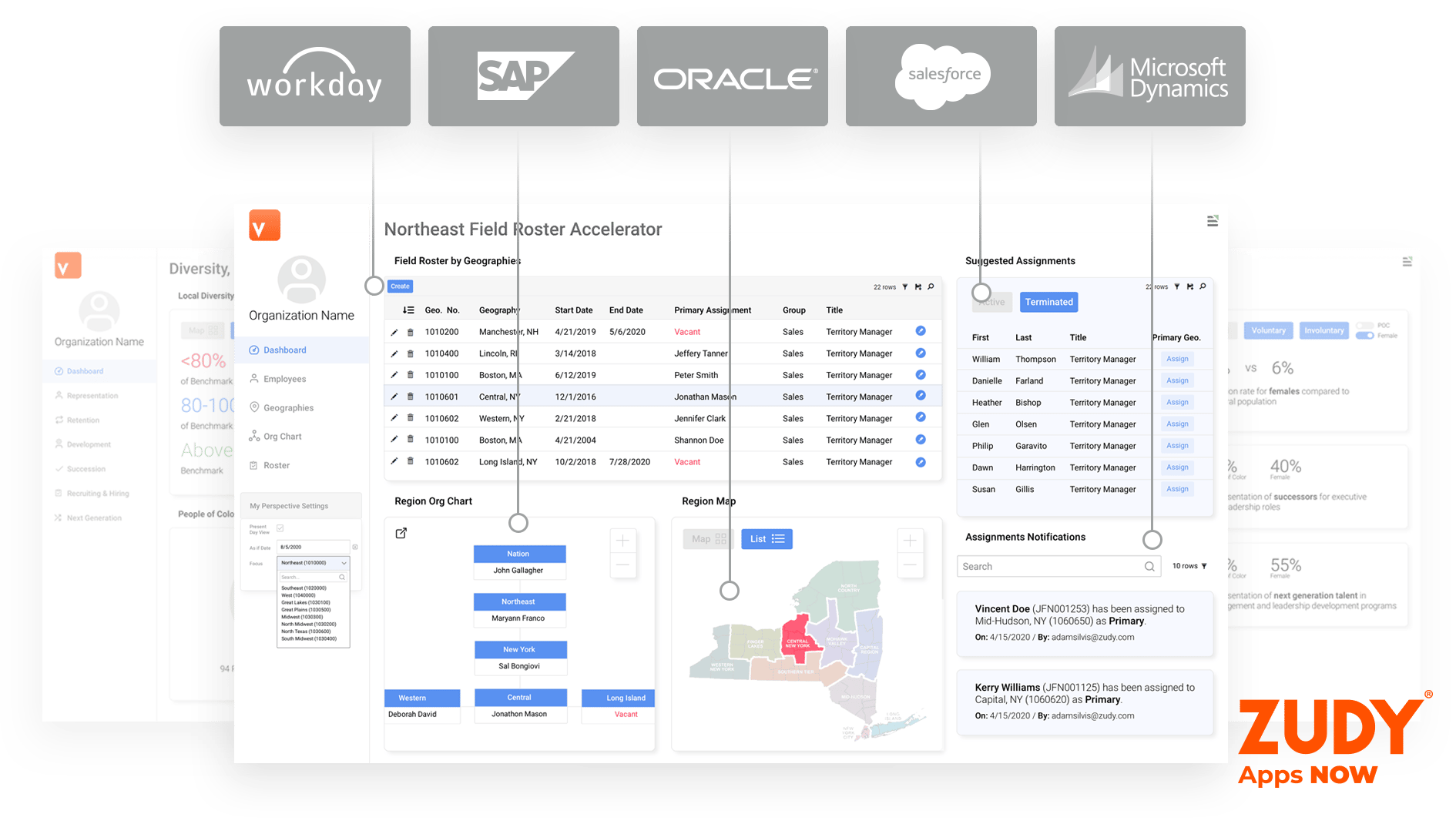Click the Northeast node in the org chart
This screenshot has width=1456, height=824.
click(520, 602)
